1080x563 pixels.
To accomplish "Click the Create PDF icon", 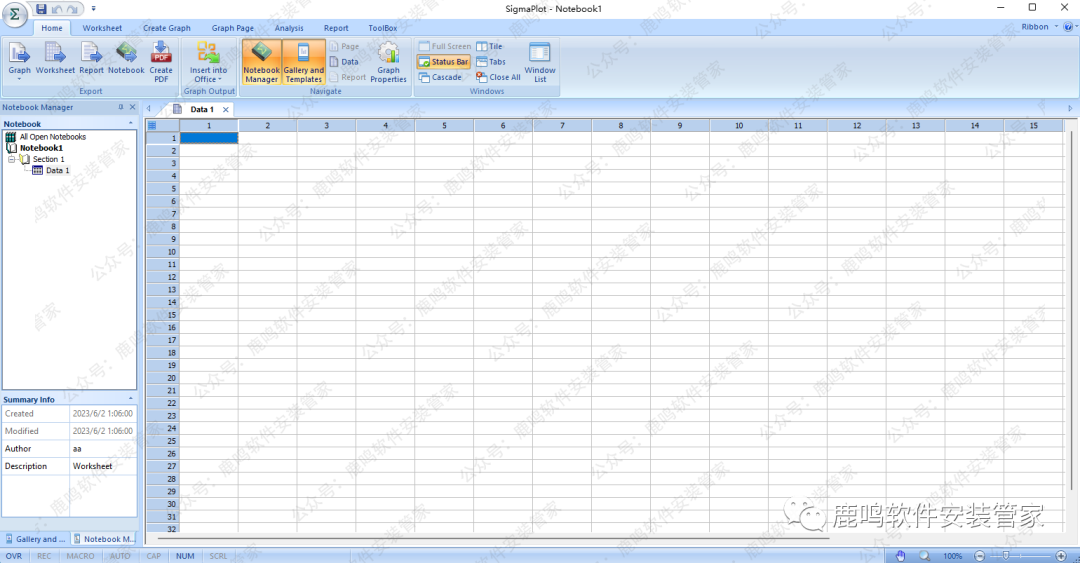I will point(161,58).
